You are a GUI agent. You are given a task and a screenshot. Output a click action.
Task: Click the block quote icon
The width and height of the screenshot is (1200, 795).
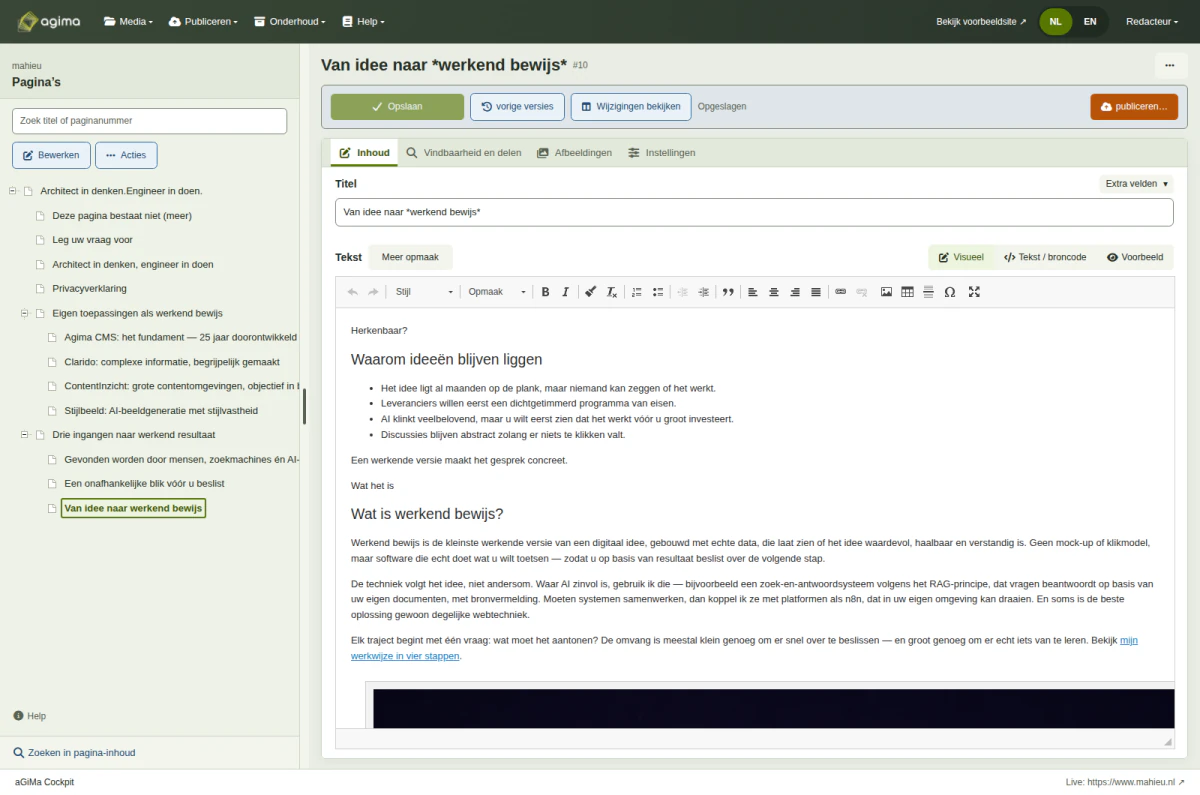[x=728, y=292]
